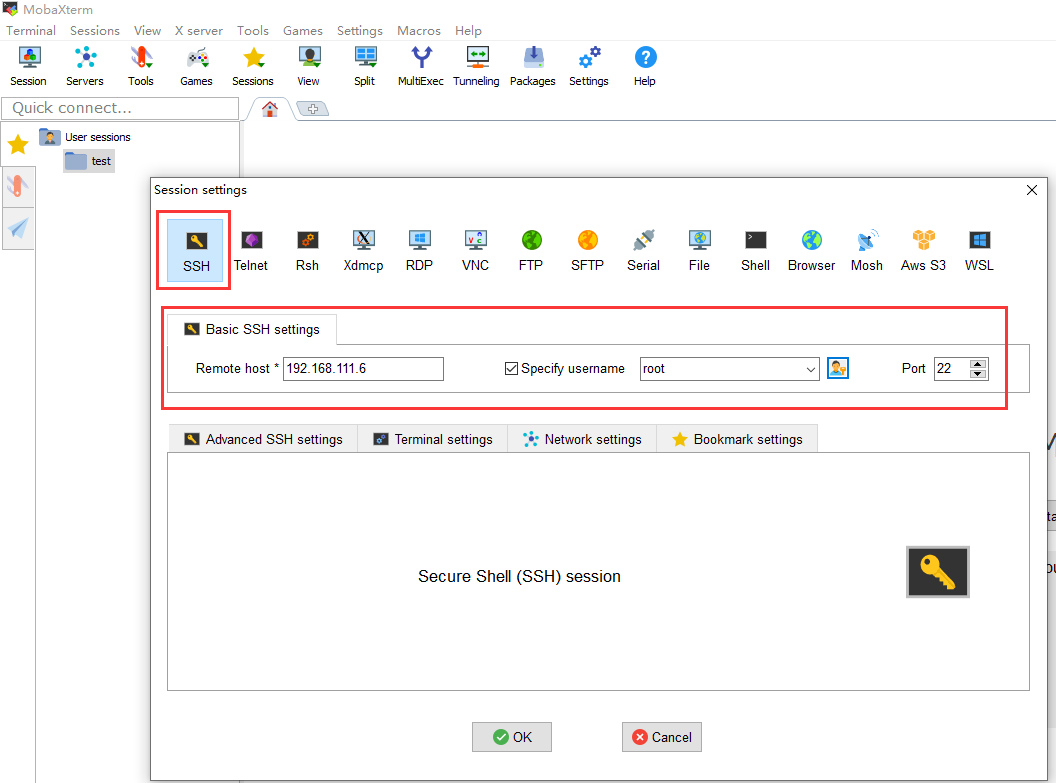This screenshot has height=783, width=1056.
Task: Show the Sessions star toolbar icon
Action: point(253,67)
